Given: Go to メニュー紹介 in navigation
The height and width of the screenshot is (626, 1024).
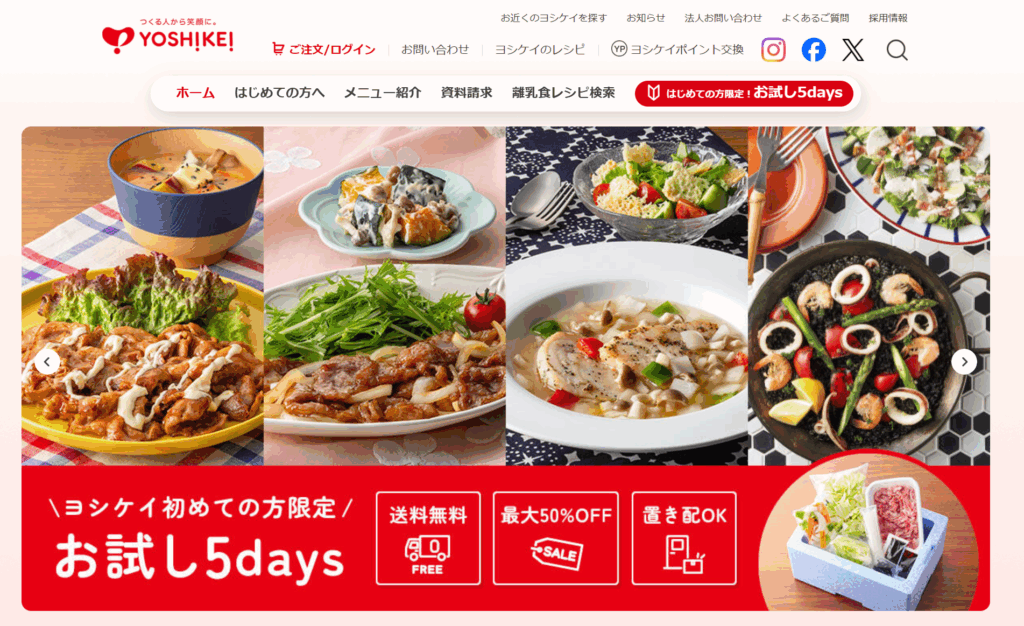Looking at the screenshot, I should [x=382, y=93].
